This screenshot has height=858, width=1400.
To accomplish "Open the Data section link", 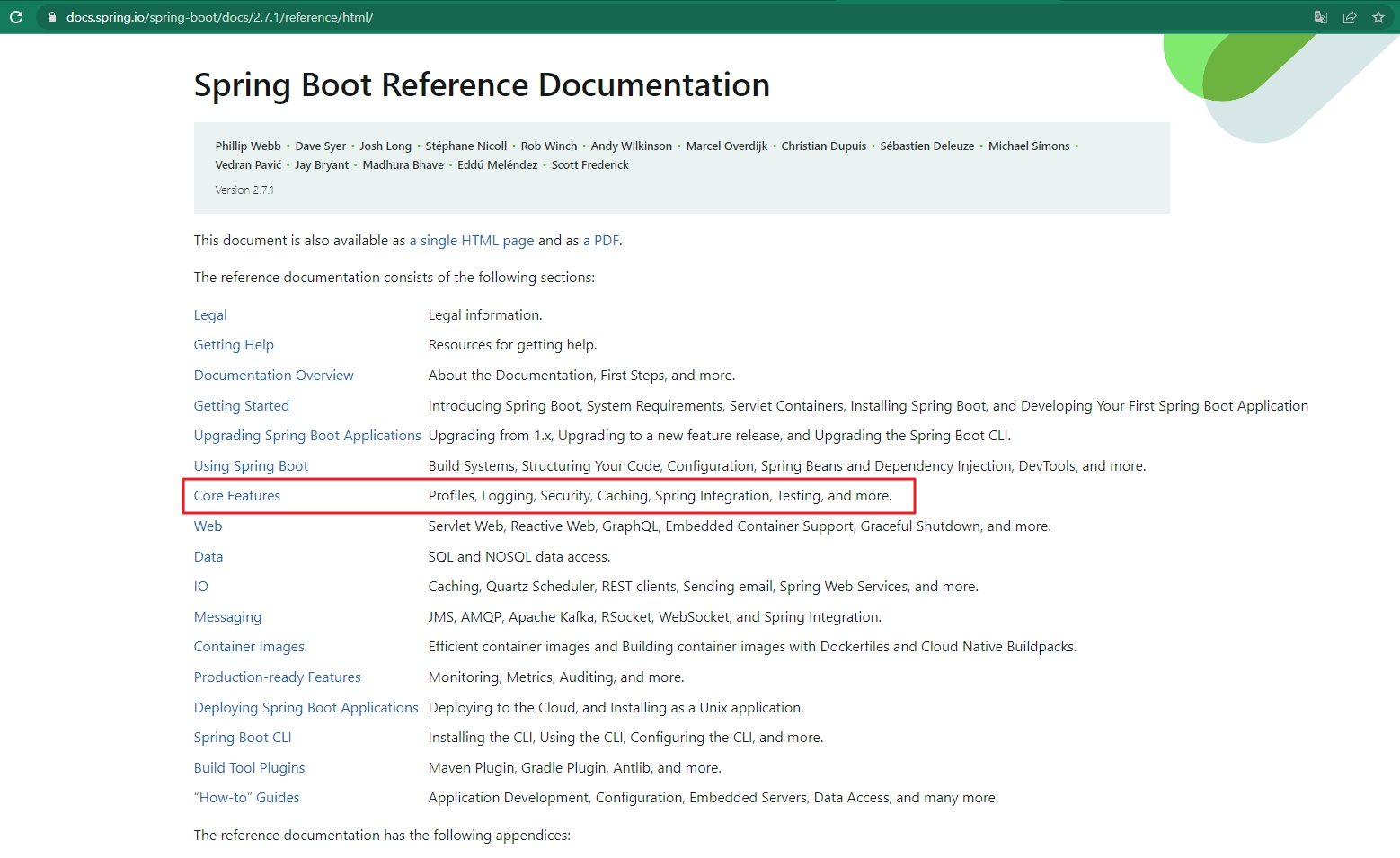I will click(208, 557).
